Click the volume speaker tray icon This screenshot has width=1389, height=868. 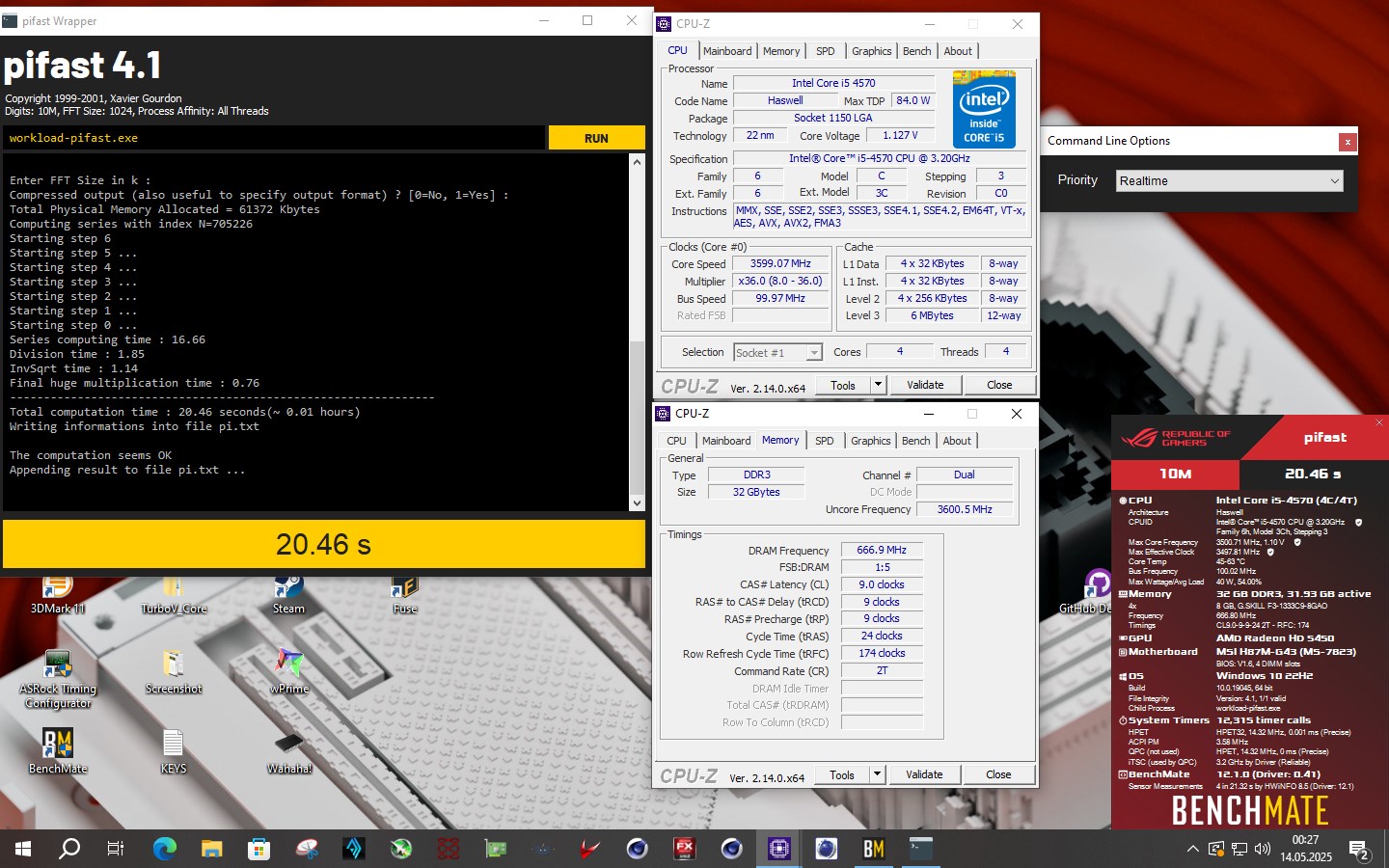pyautogui.click(x=1263, y=849)
